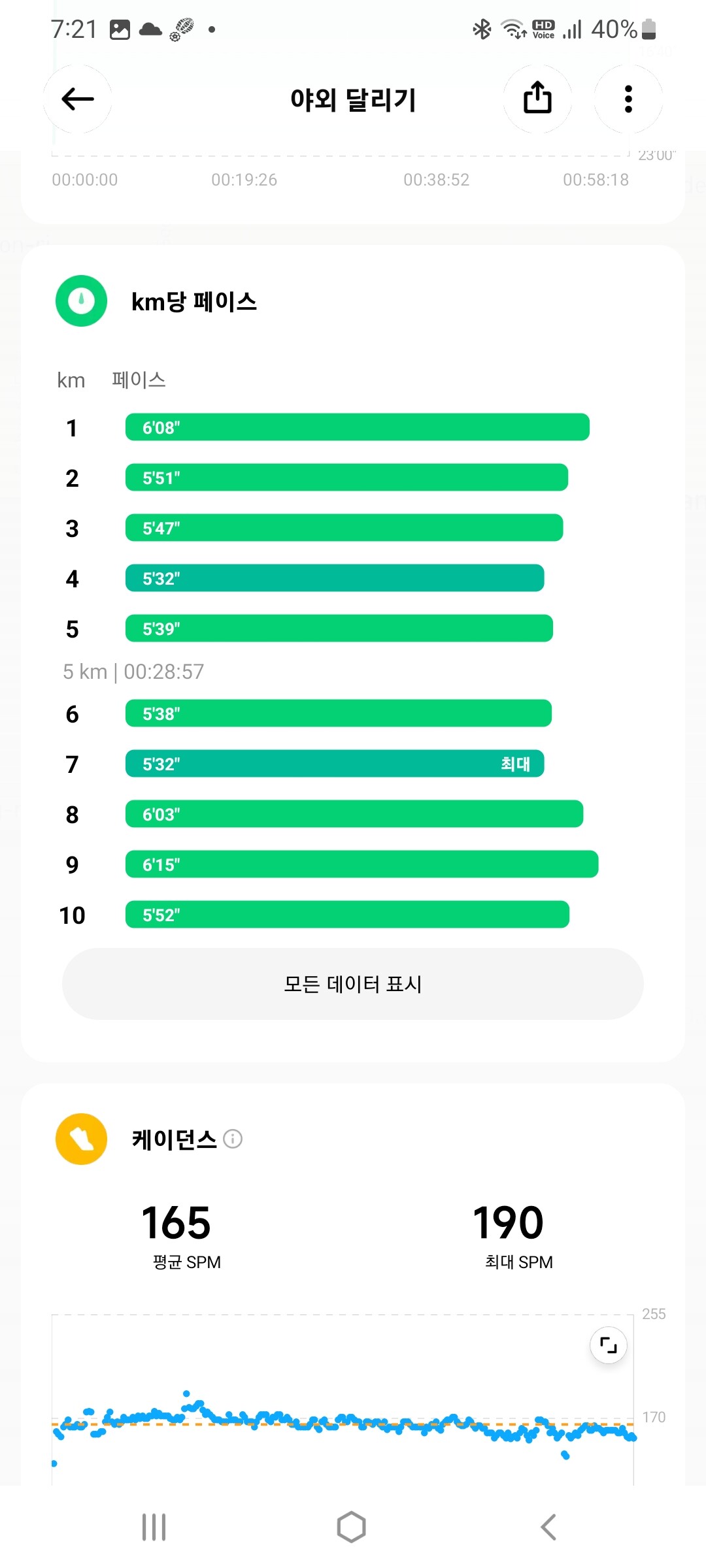
Task: Go back using the top arrow icon
Action: point(78,99)
